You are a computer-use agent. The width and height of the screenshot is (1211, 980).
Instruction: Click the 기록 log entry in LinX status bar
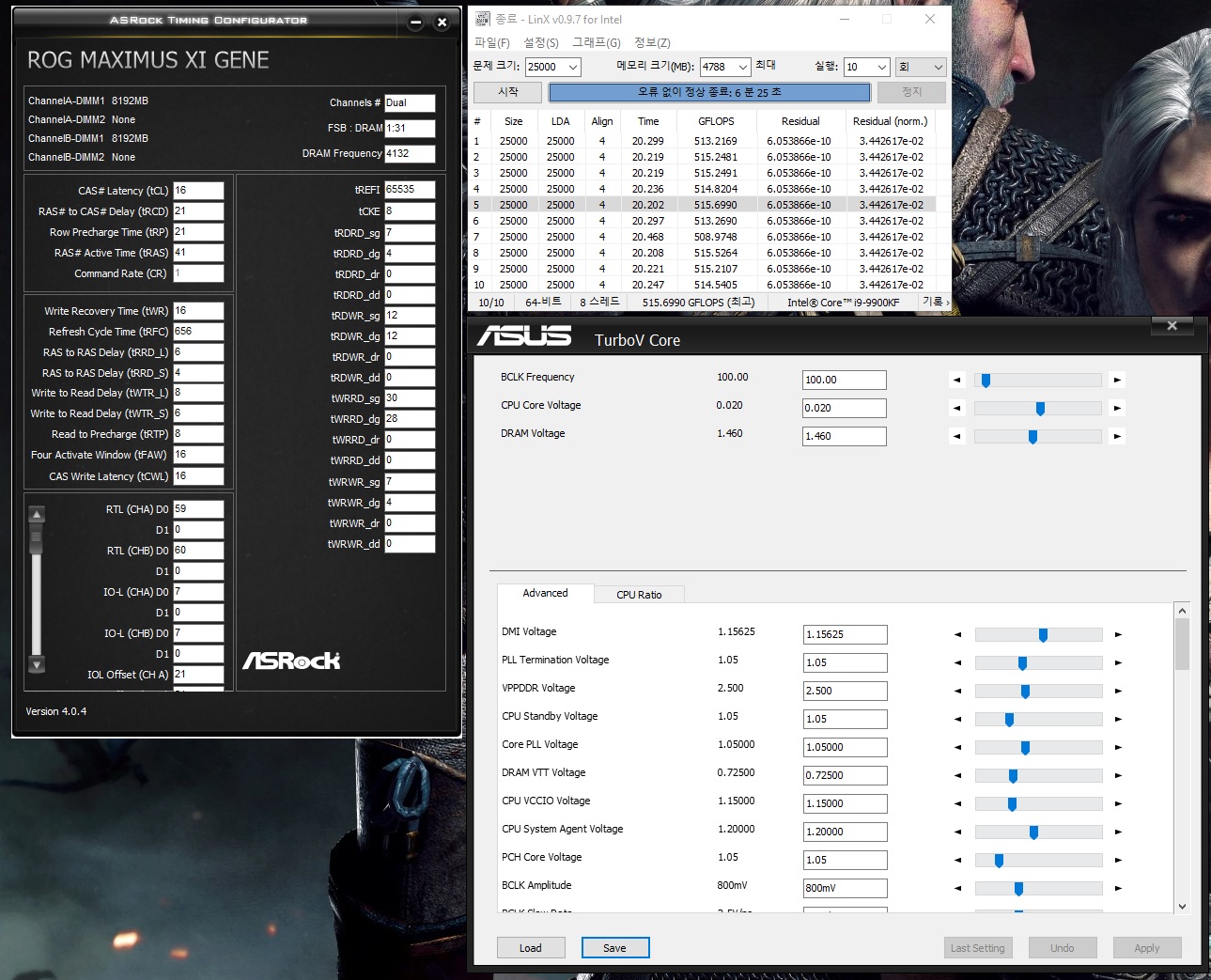pyautogui.click(x=936, y=302)
